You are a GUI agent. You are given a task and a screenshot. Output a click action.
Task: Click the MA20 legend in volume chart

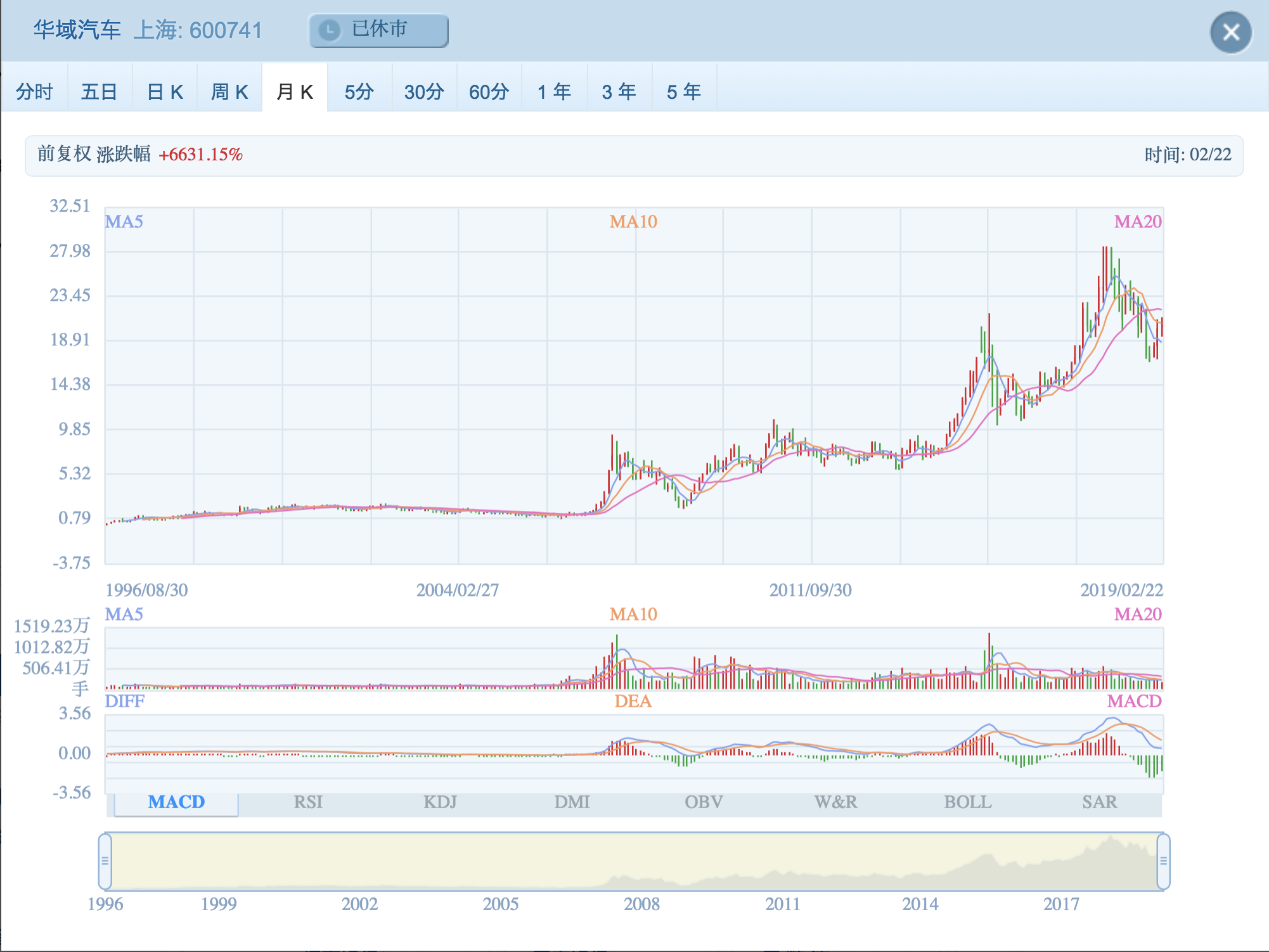tap(1138, 614)
